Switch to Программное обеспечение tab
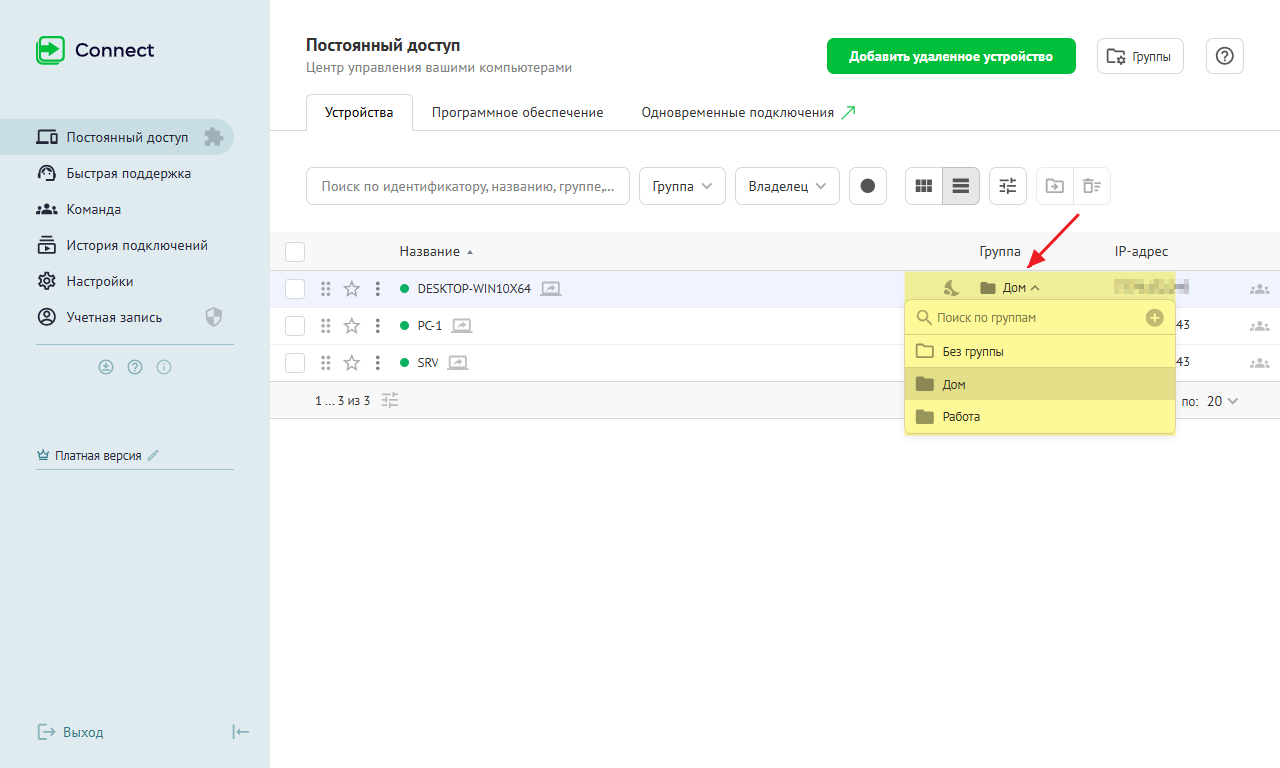 click(517, 113)
